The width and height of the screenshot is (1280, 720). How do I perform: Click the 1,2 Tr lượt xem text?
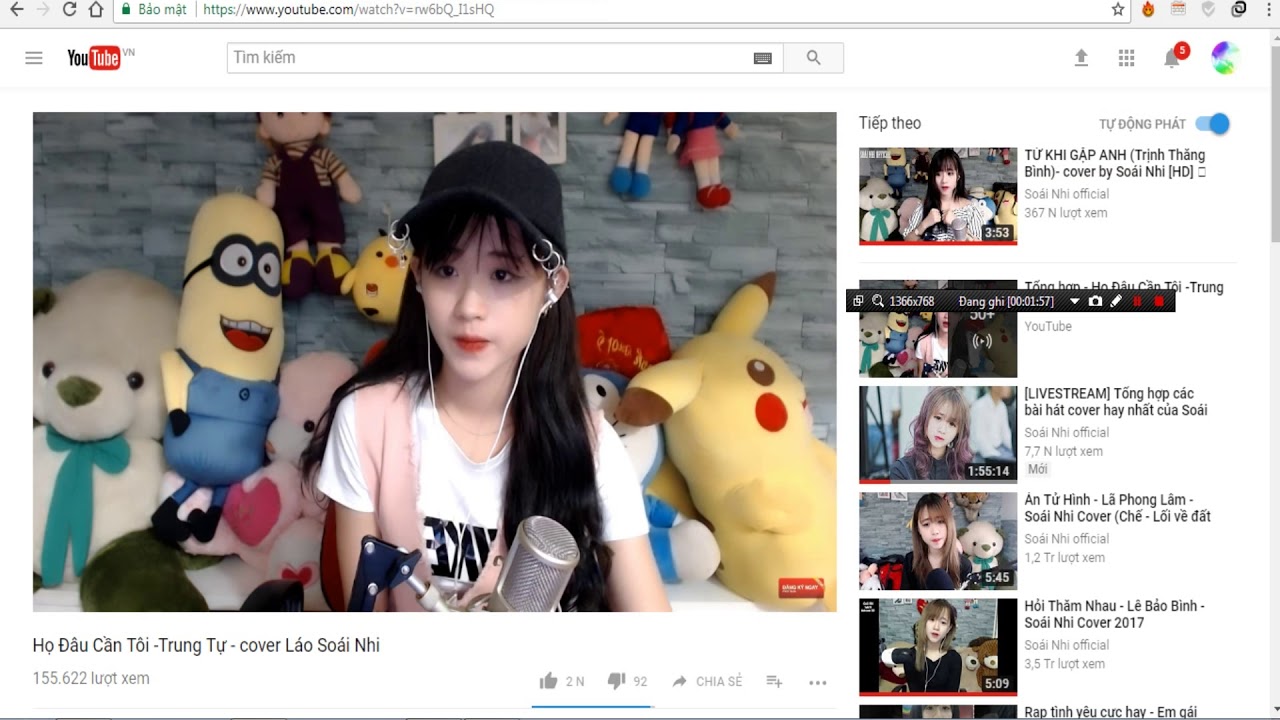pyautogui.click(x=1065, y=557)
